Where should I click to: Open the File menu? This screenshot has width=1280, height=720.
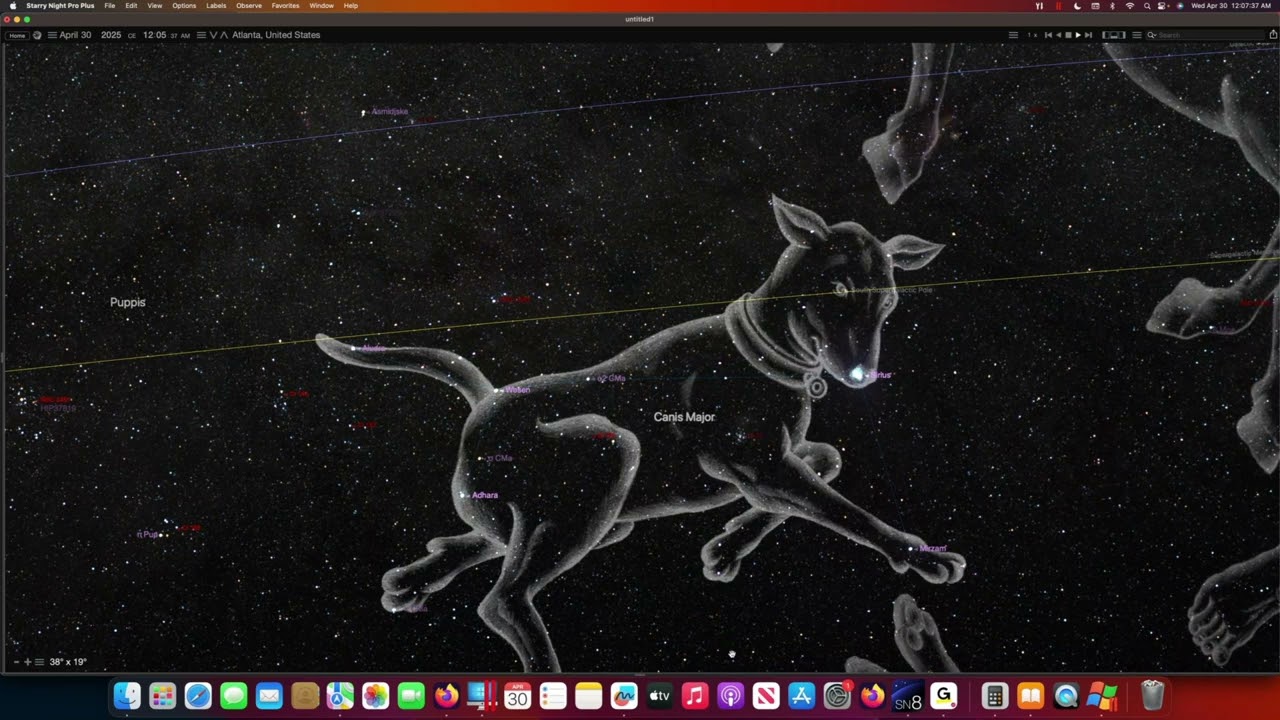109,6
